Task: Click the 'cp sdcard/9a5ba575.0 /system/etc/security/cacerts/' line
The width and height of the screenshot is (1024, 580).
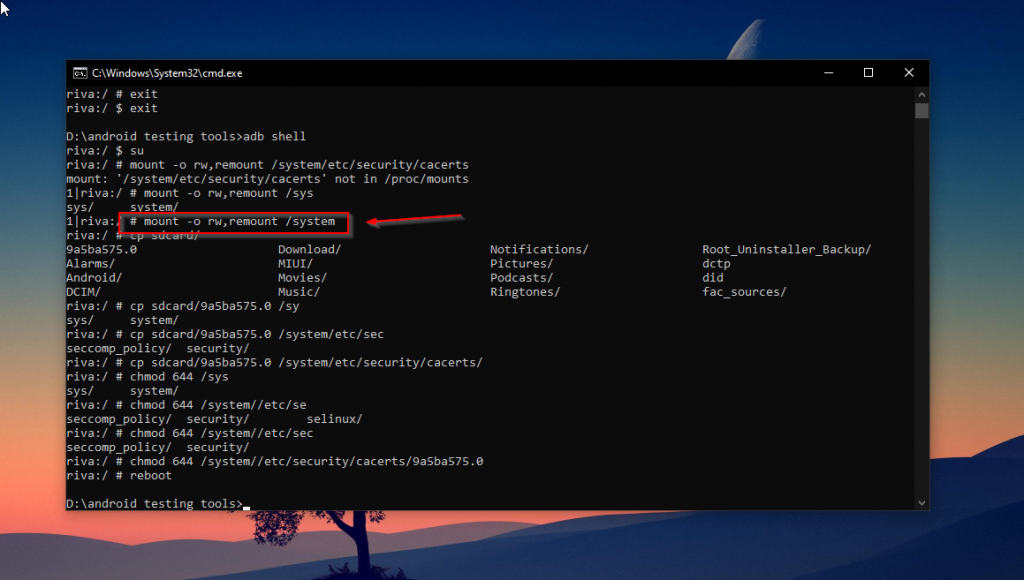Action: [274, 362]
